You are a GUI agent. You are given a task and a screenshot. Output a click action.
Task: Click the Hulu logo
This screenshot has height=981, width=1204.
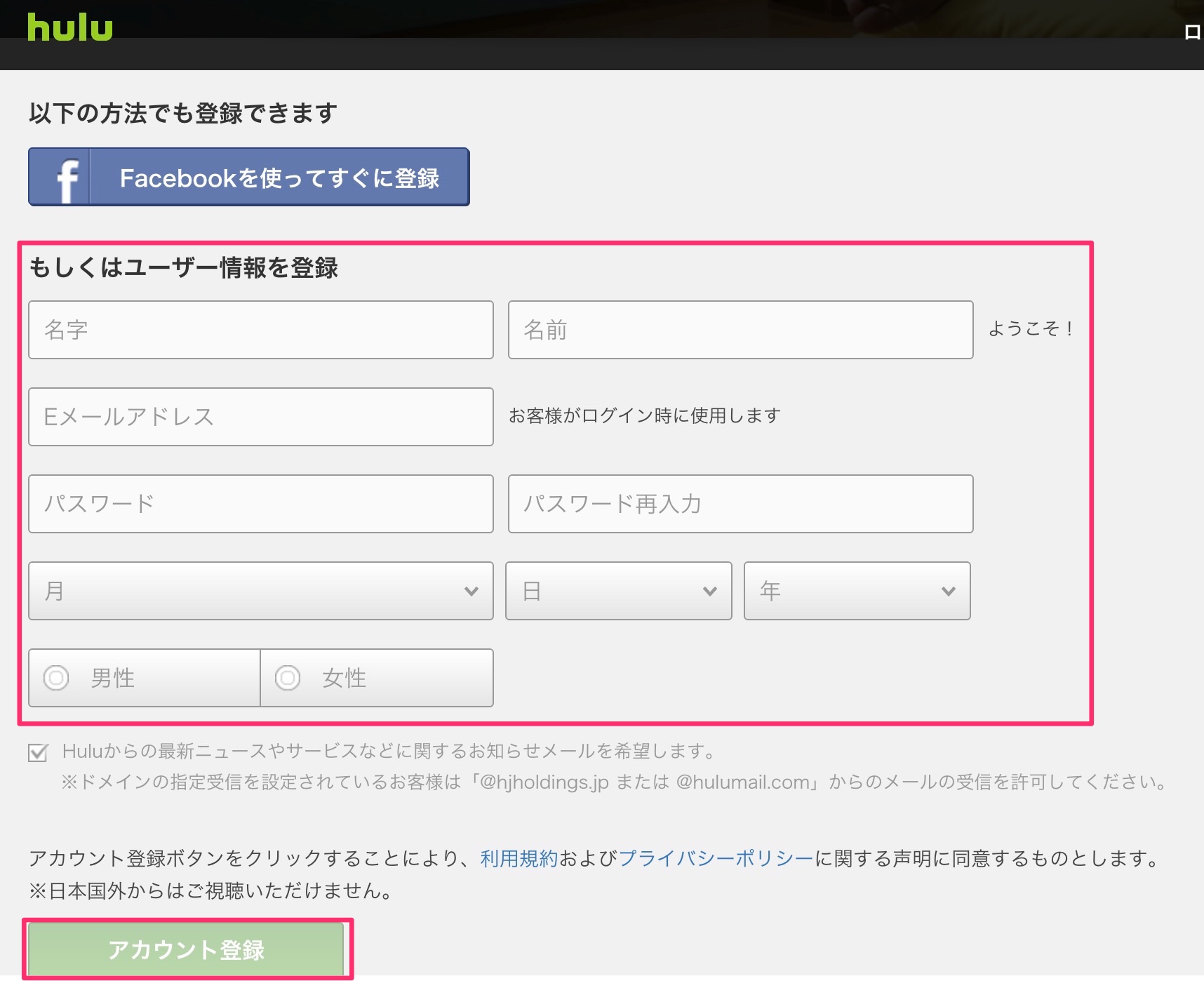coord(70,28)
